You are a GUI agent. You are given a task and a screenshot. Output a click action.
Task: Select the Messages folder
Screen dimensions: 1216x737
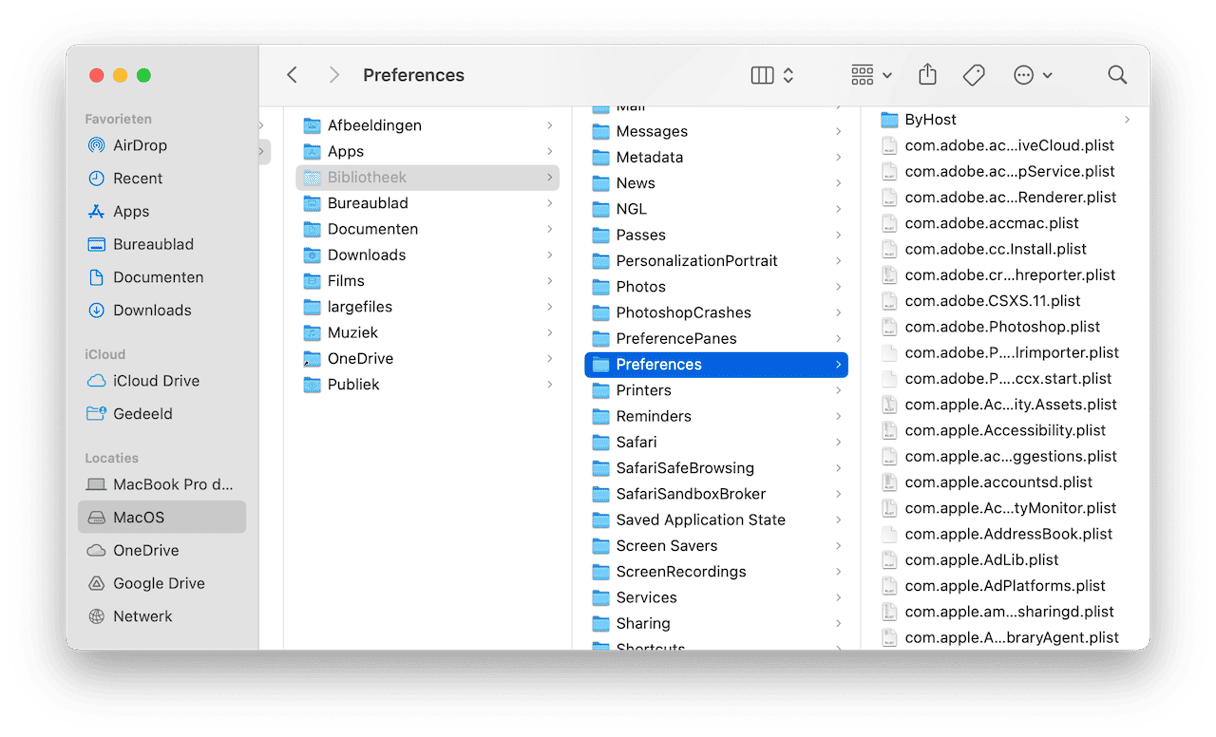[x=716, y=131]
